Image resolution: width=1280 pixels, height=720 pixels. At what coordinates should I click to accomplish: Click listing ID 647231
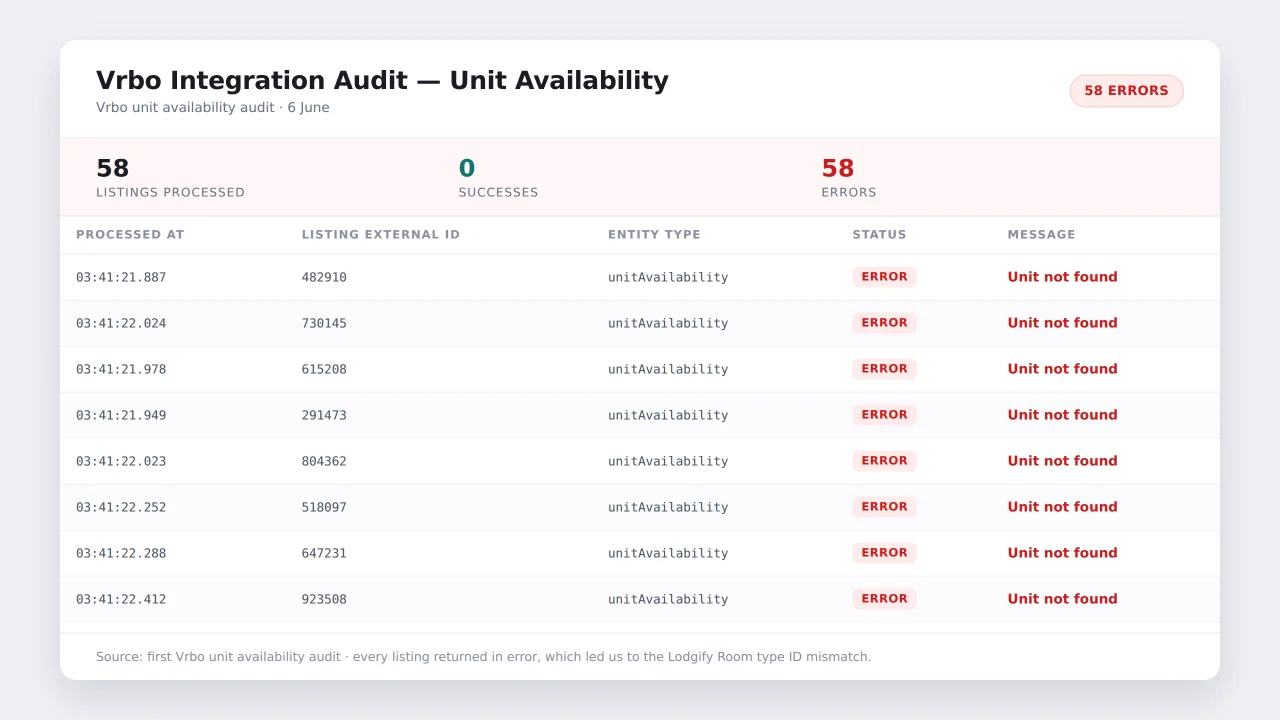pyautogui.click(x=324, y=553)
